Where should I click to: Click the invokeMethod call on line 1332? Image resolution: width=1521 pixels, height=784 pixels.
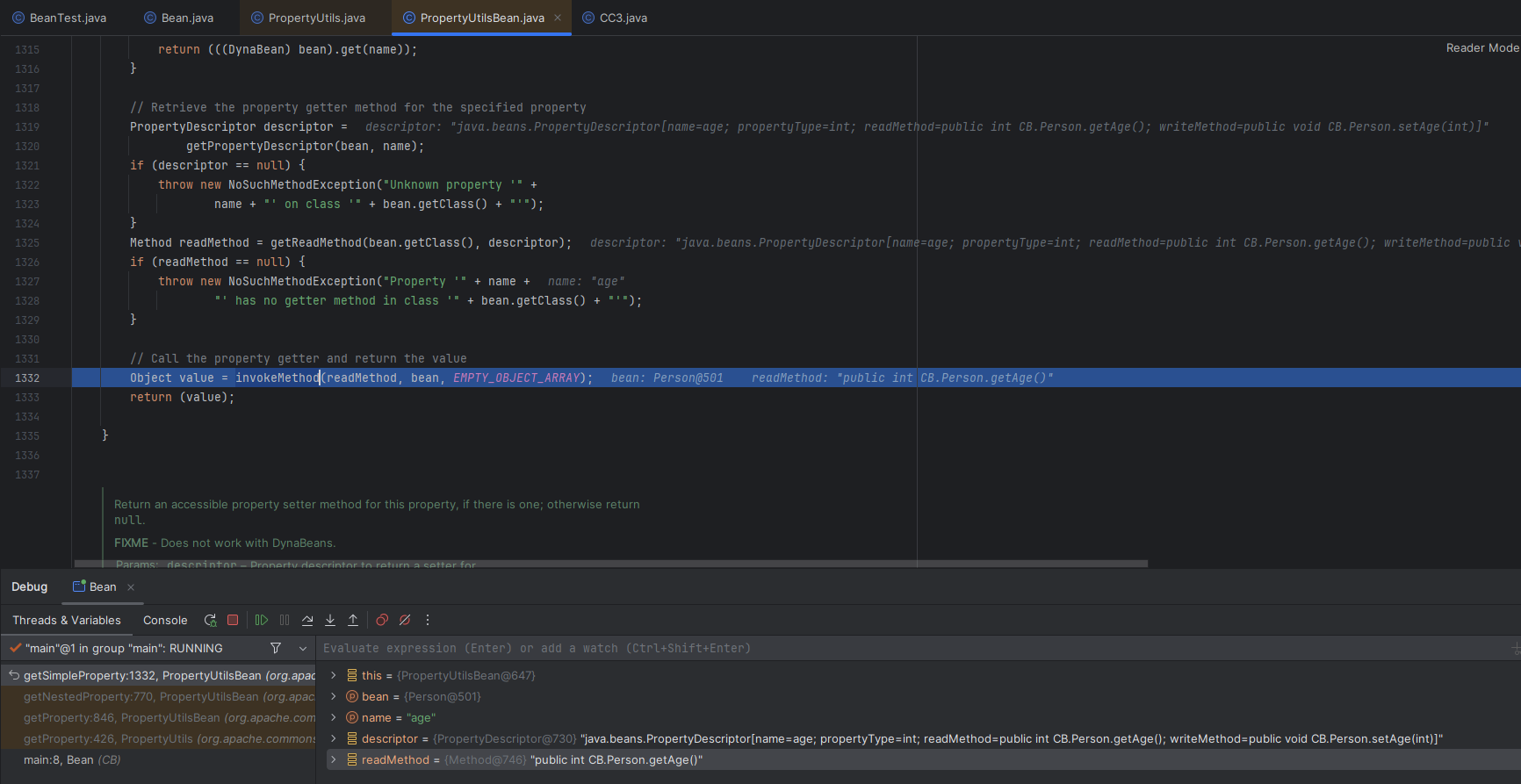(x=278, y=378)
